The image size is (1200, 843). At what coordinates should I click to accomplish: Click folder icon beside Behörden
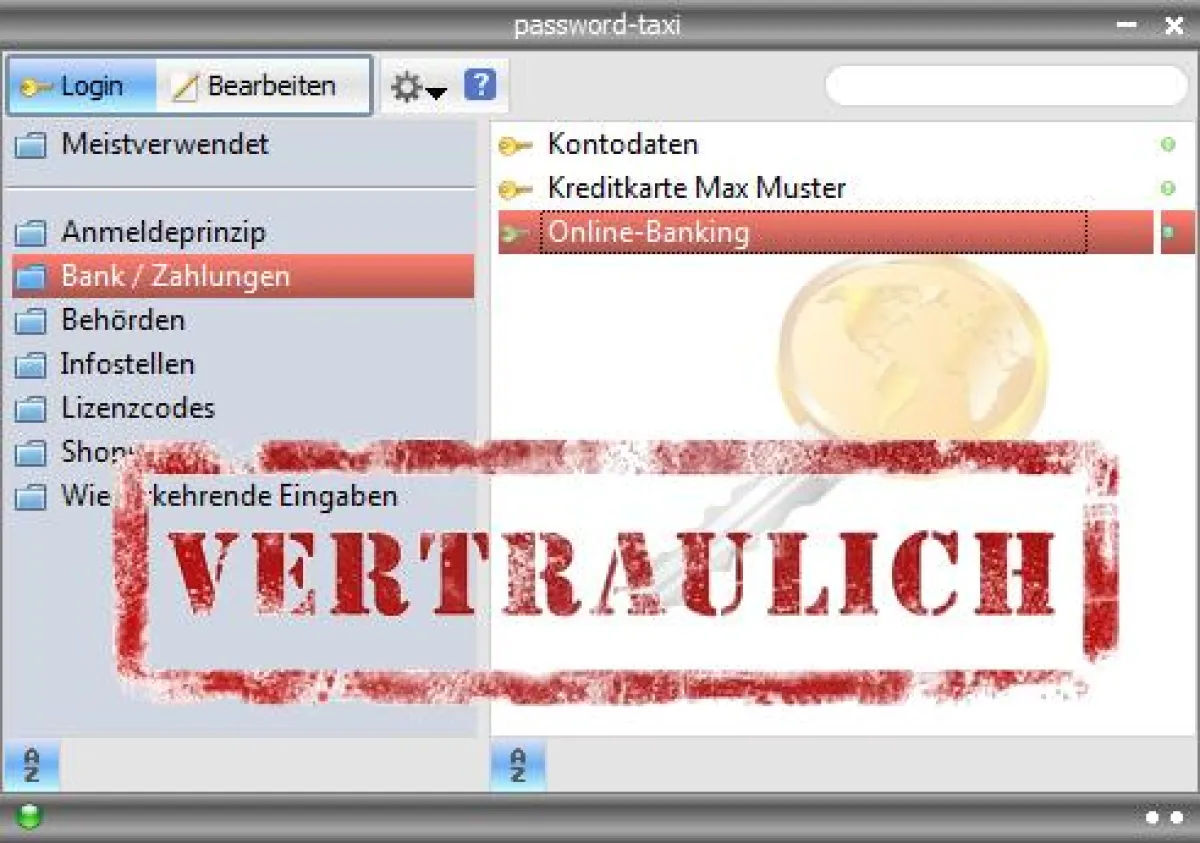coord(31,321)
